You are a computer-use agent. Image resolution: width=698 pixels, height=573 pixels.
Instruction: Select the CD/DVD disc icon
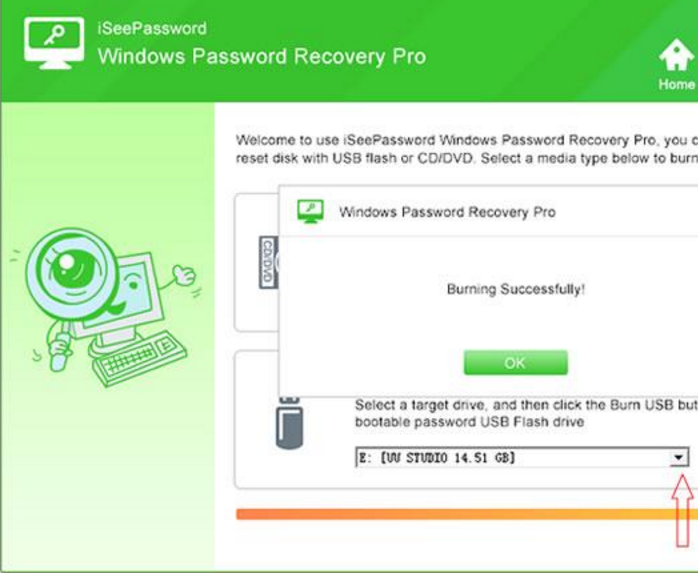tap(268, 262)
